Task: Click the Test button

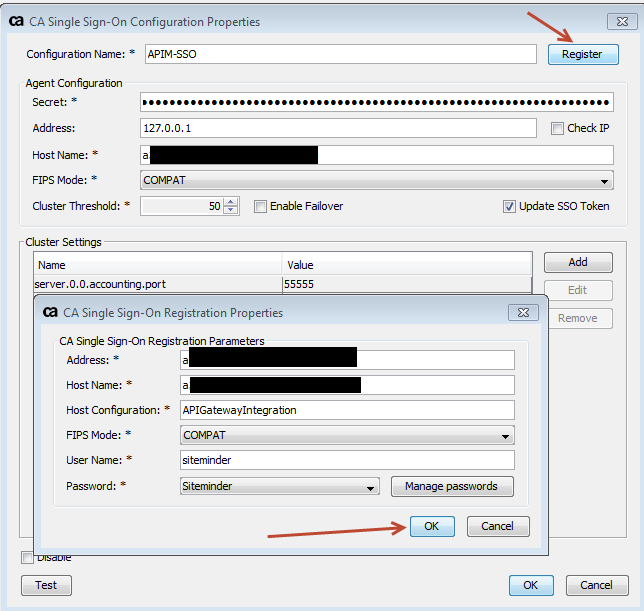Action: 46,586
